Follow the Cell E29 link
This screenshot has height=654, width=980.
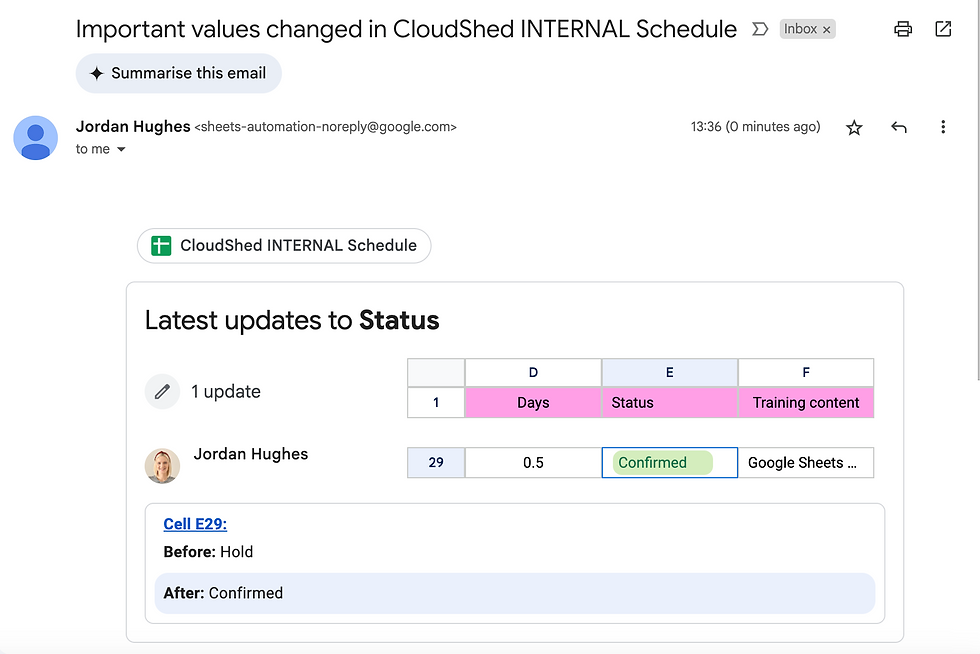[195, 524]
